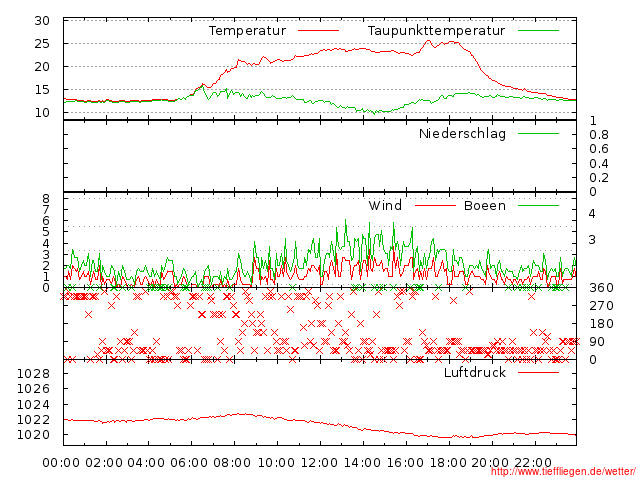Click the Wind legend label
Image resolution: width=640 pixels, height=480 pixels.
(385, 205)
